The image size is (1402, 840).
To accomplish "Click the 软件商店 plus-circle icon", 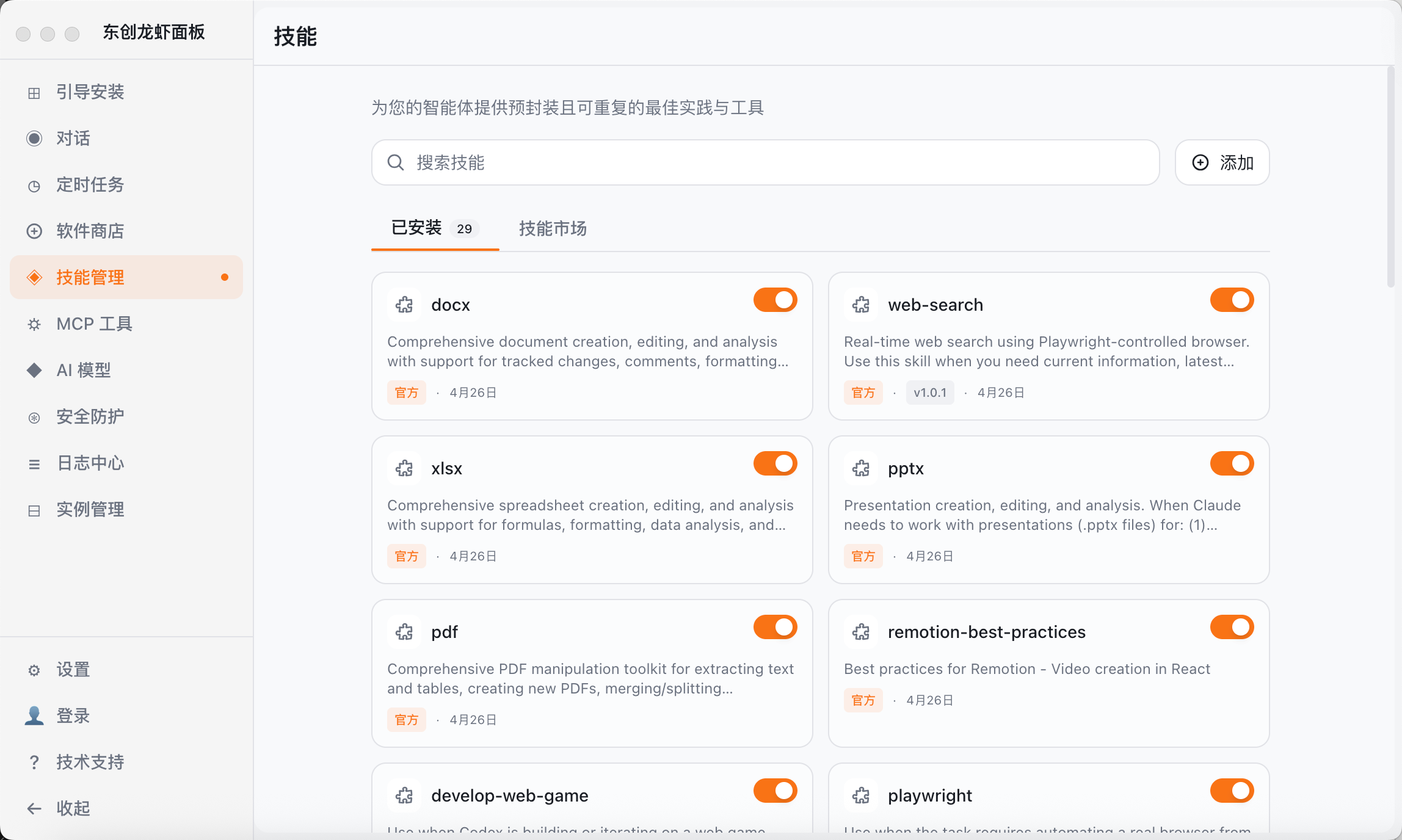I will click(34, 231).
